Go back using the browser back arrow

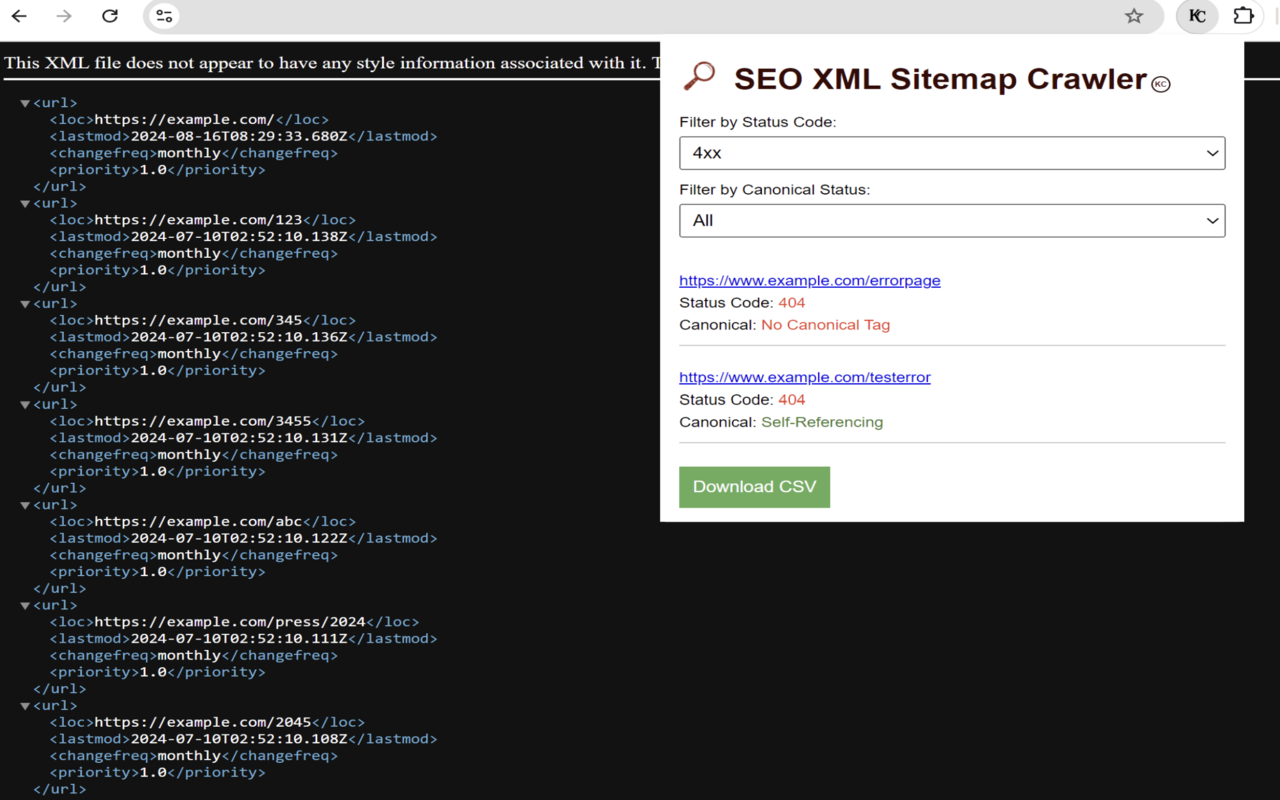(x=20, y=16)
